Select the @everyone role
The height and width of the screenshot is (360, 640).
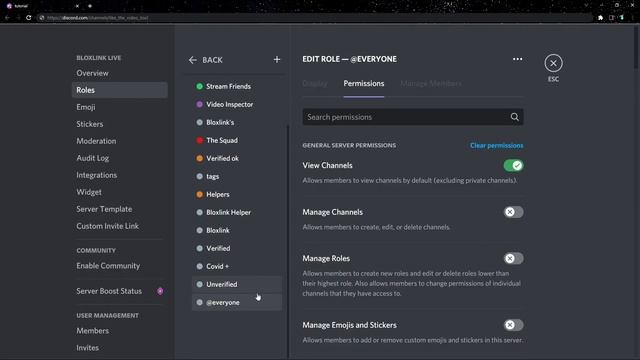point(237,302)
